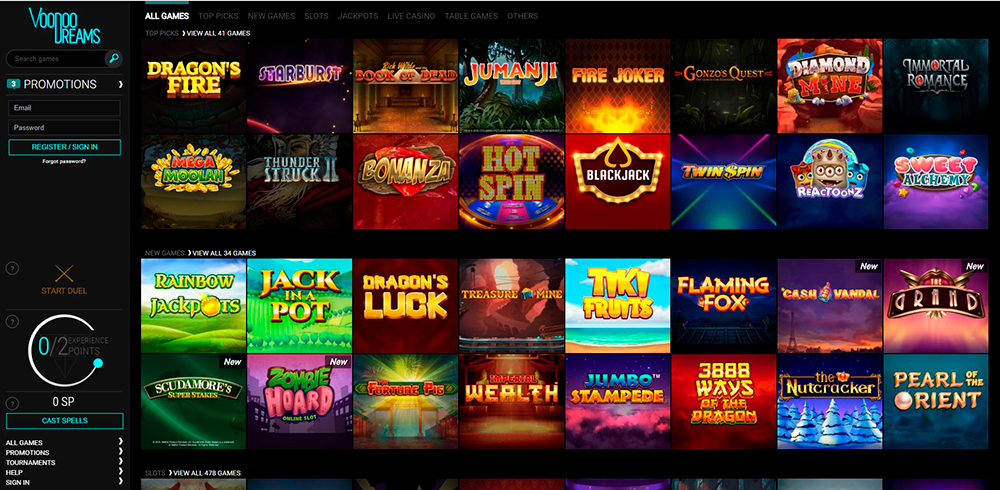Click the question mark beside 0 SP
Viewport: 1000px width, 490px height.
(12, 403)
